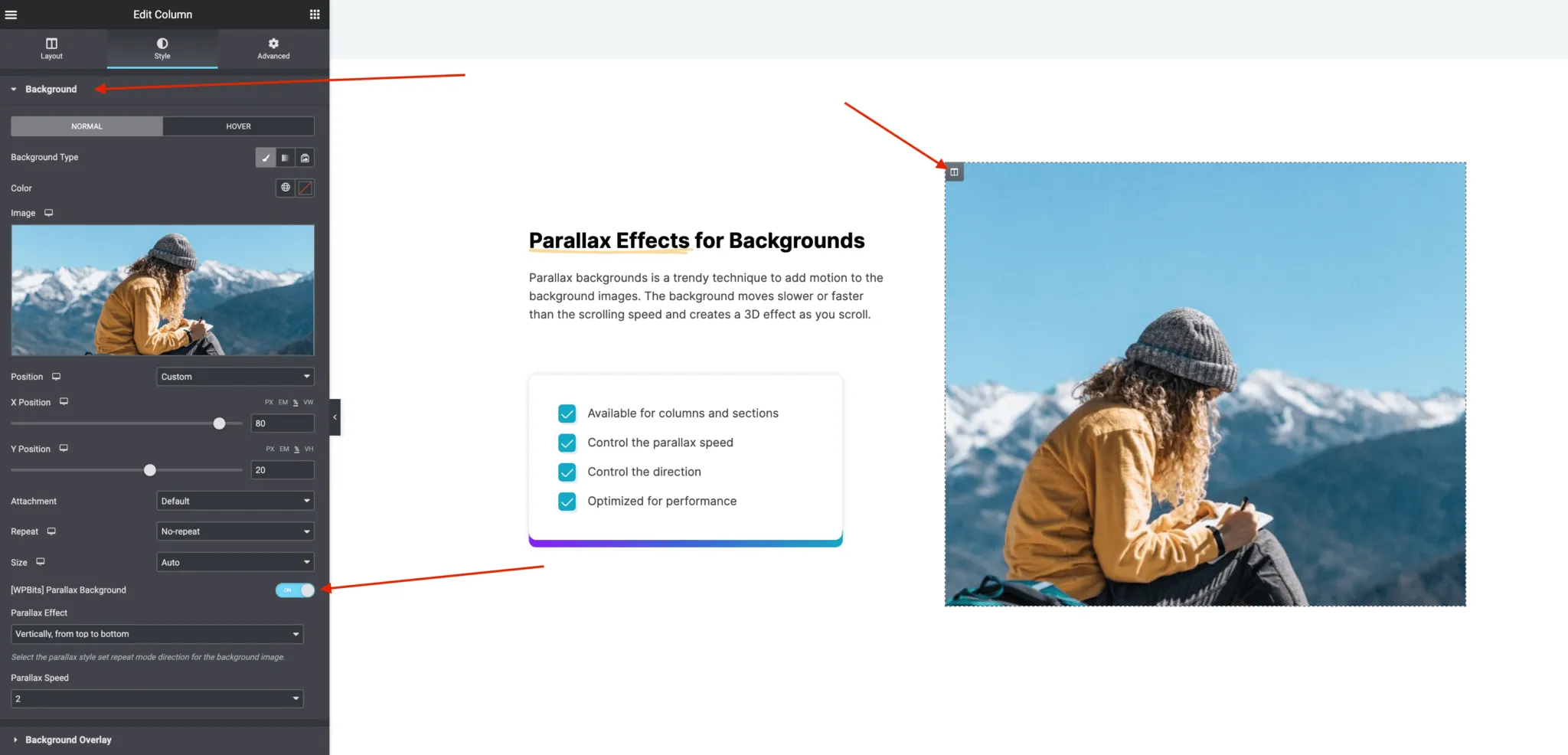The image size is (1568, 755).
Task: Click the Parallax backgrounds description paragraph
Action: click(x=706, y=296)
